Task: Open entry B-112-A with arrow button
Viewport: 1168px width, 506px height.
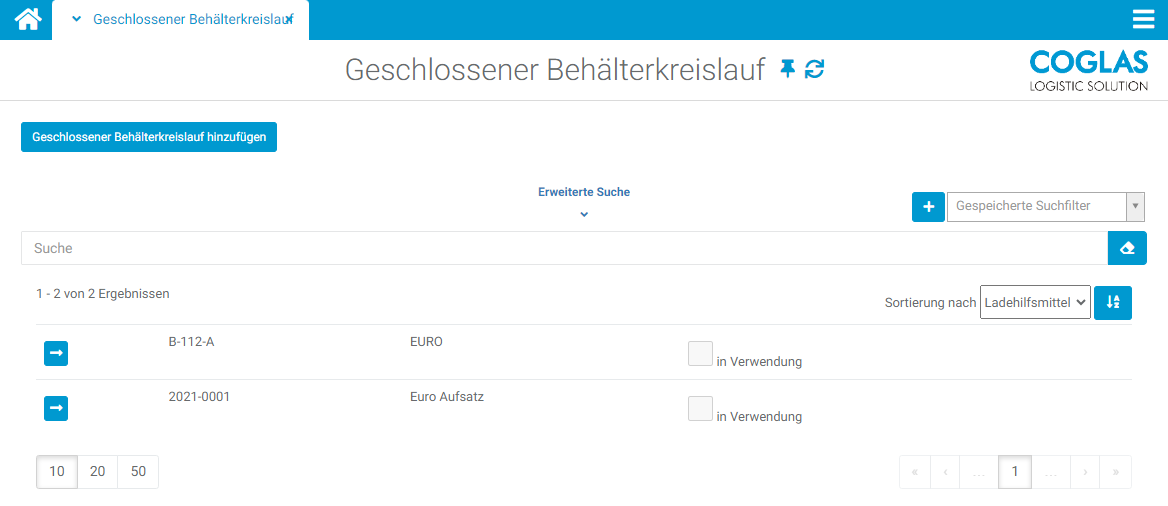Action: 56,353
